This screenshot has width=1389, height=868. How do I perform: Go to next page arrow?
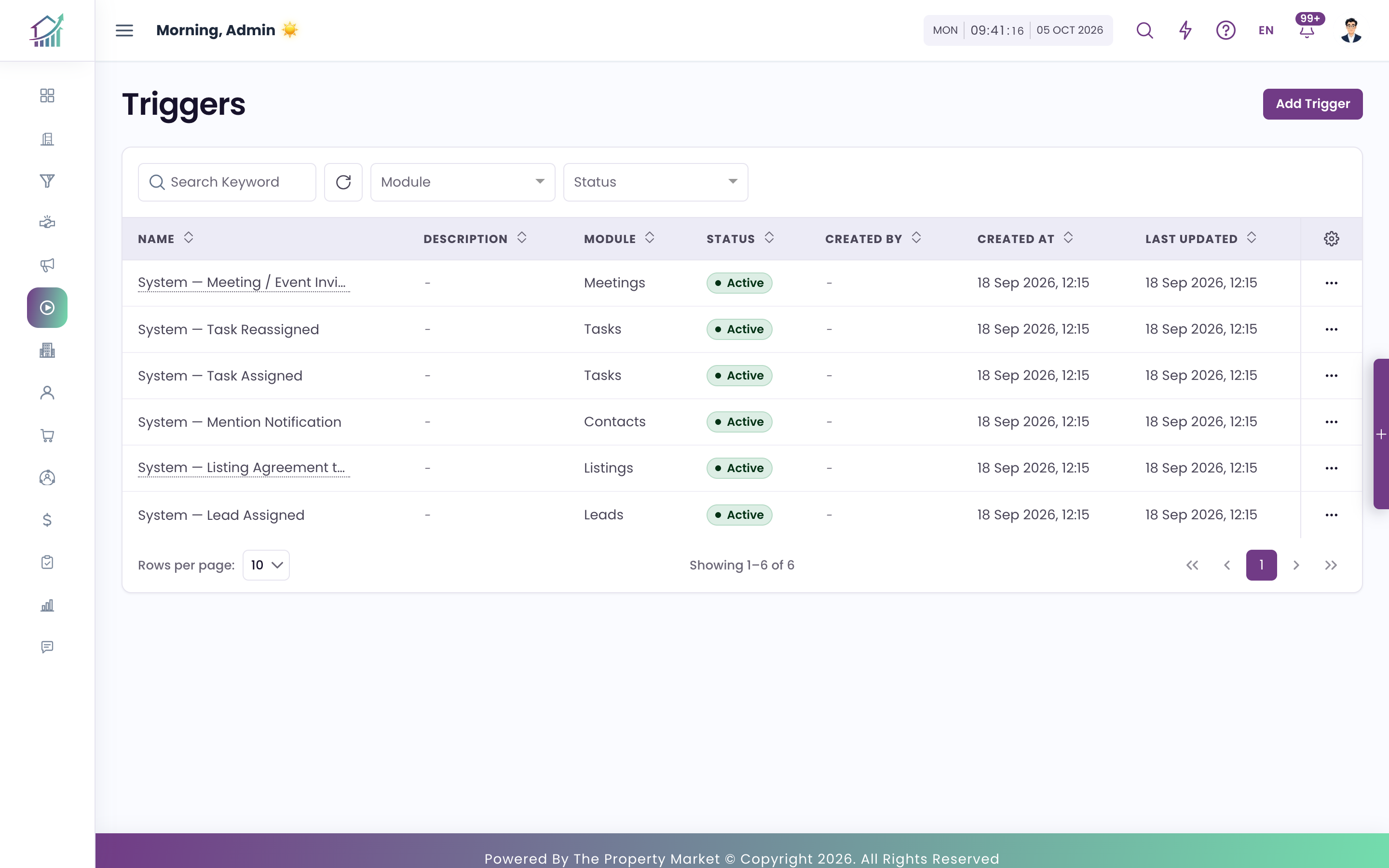[x=1296, y=565]
